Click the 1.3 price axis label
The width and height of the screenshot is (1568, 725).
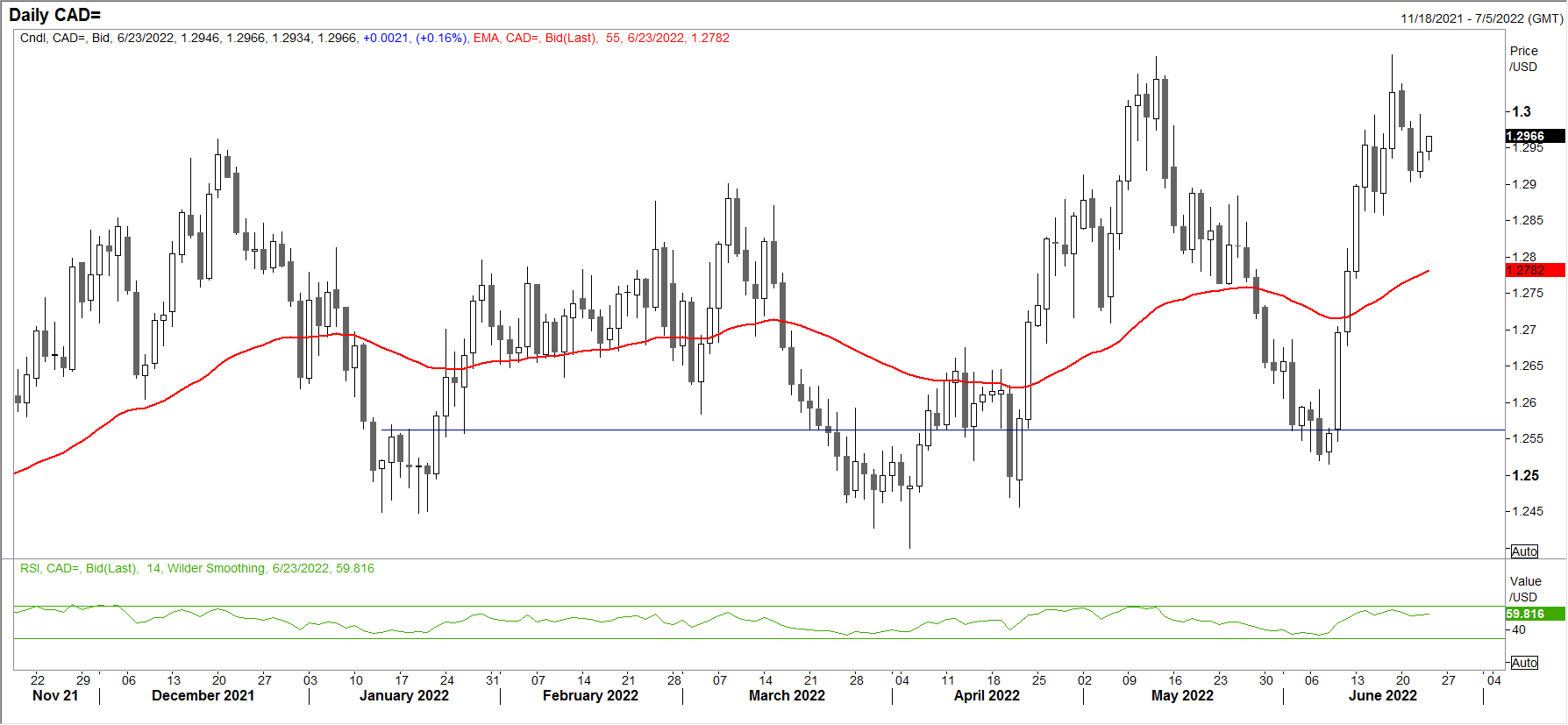point(1522,111)
